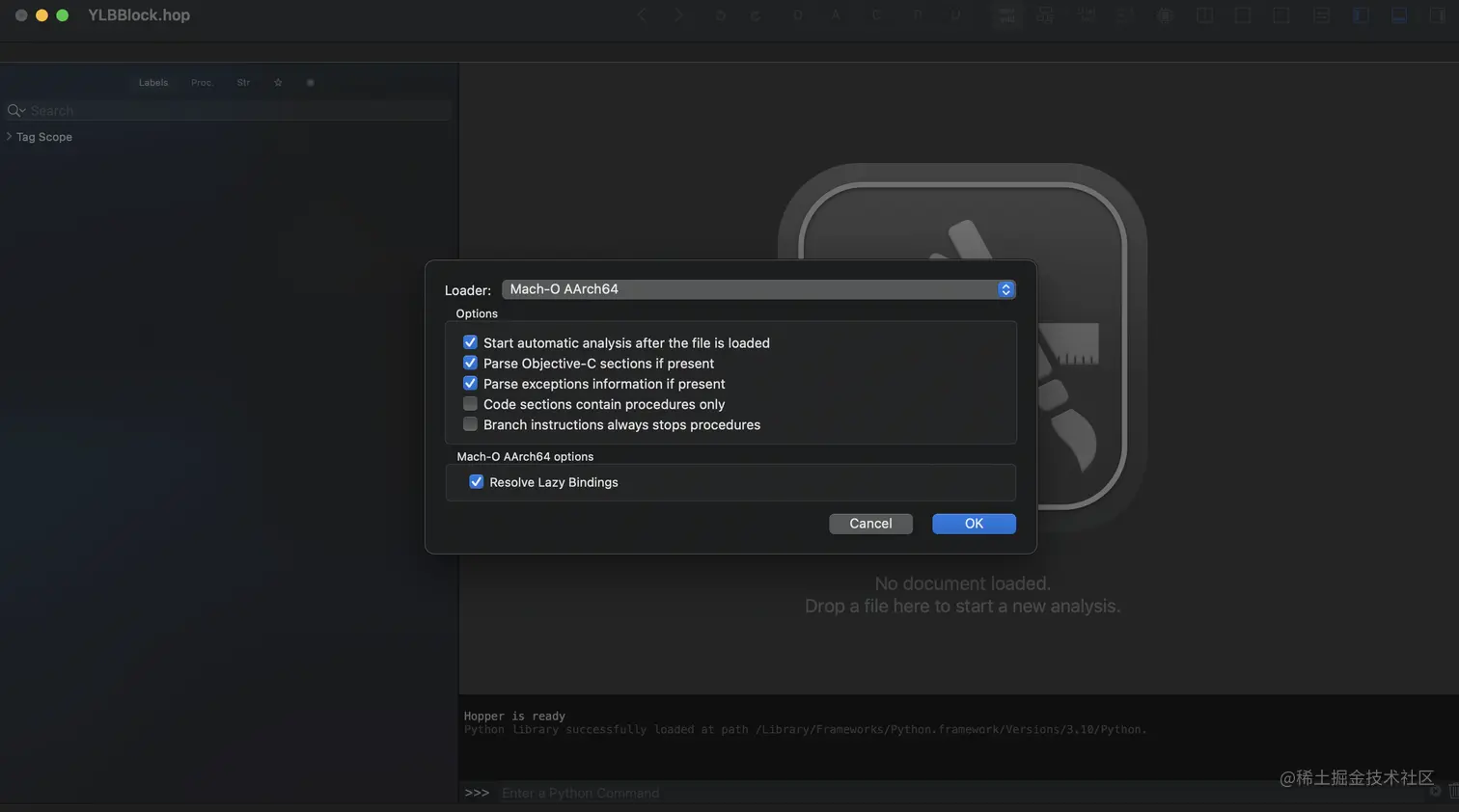Expand the Tag Scope tree item

point(10,137)
